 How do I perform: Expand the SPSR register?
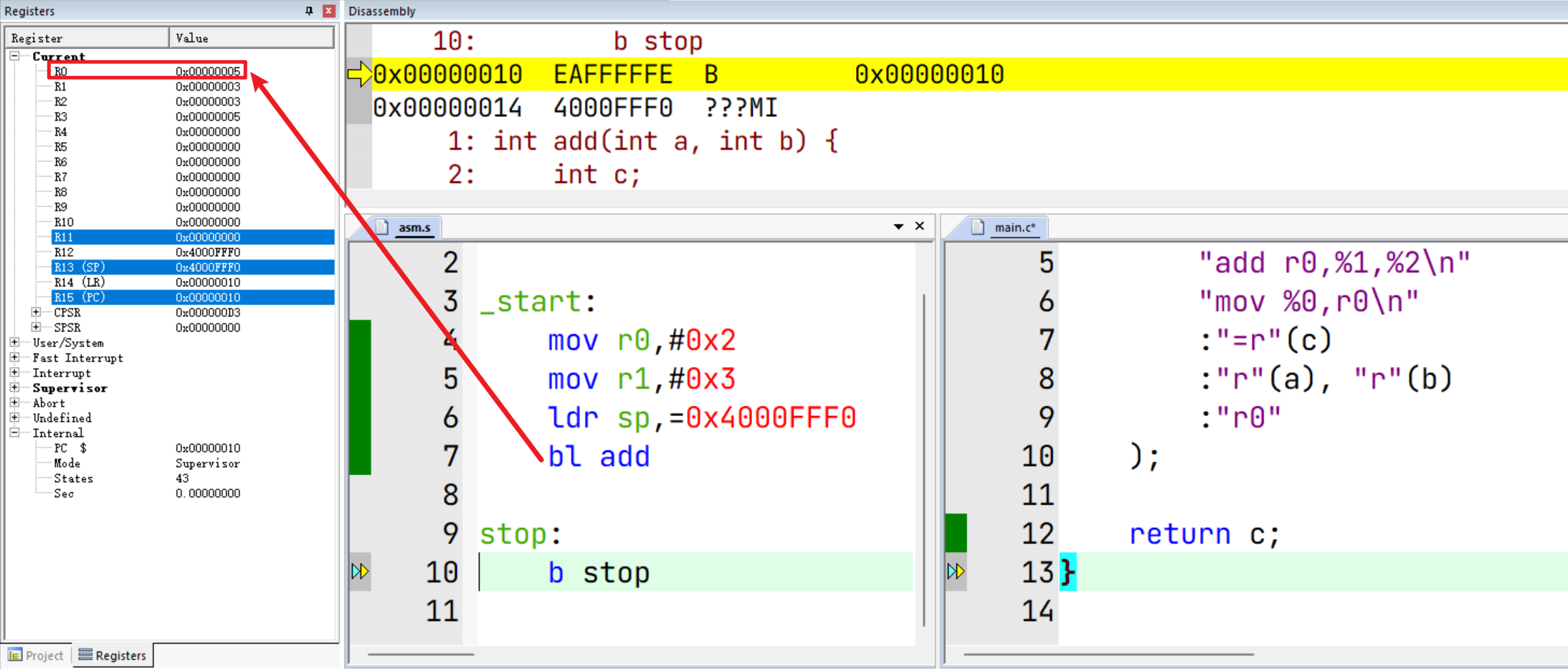click(x=36, y=327)
